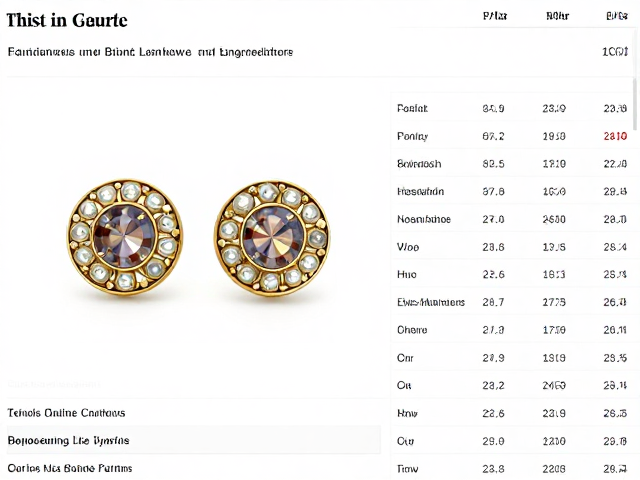Click the red 2810 value
Image resolution: width=640 pixels, height=480 pixels.
point(615,136)
